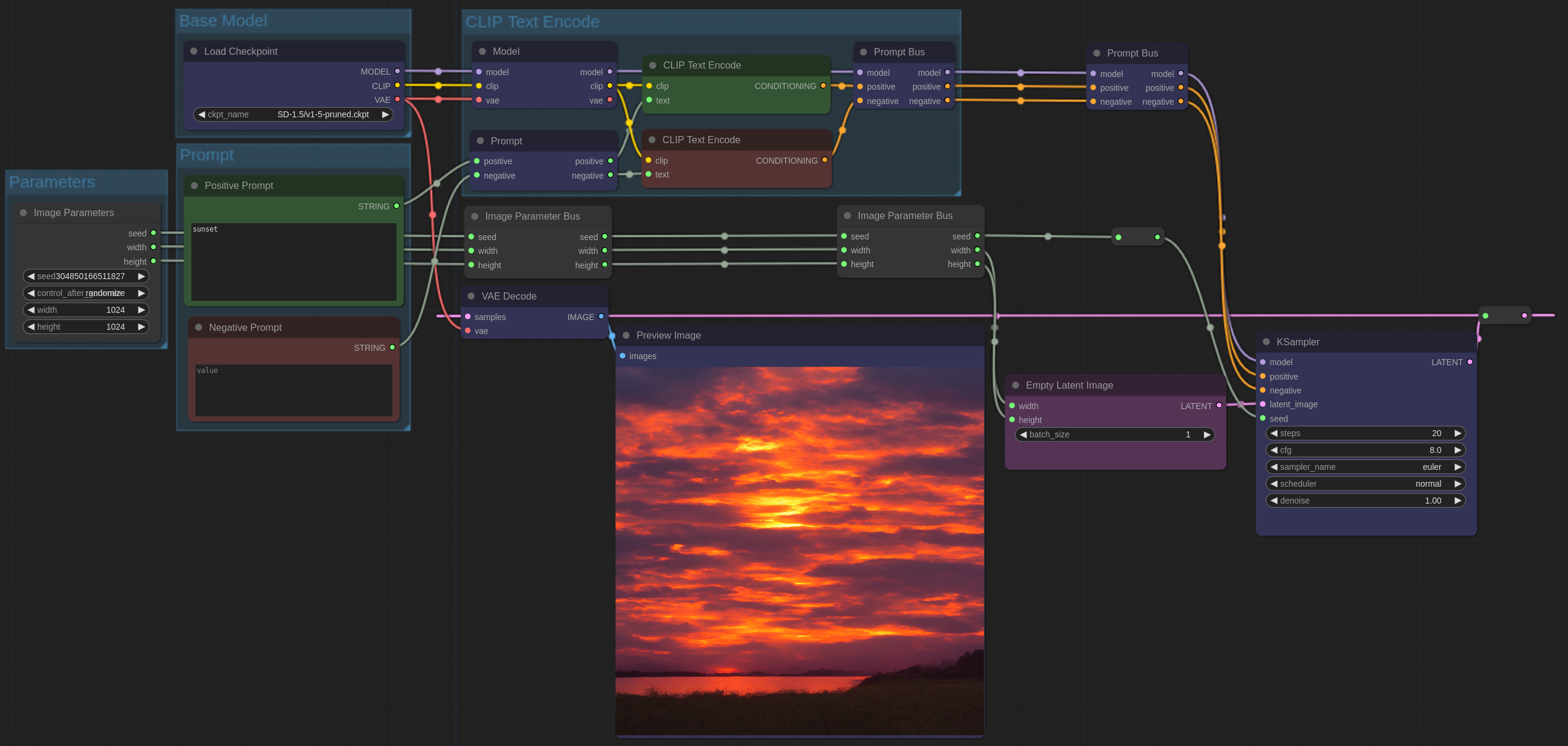
Task: Open control_after randomize selector
Action: [x=86, y=292]
